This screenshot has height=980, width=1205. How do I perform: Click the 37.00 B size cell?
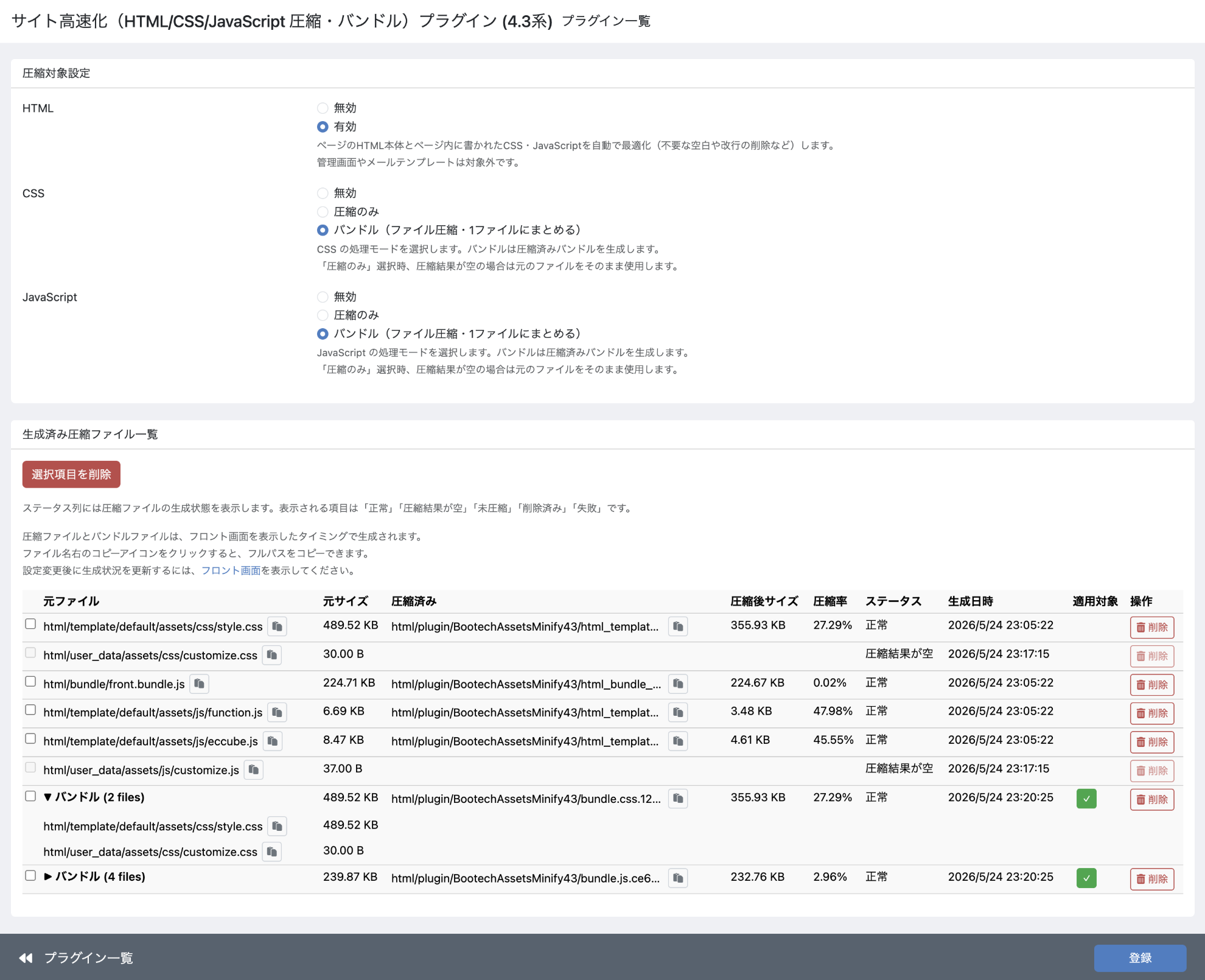(x=343, y=769)
